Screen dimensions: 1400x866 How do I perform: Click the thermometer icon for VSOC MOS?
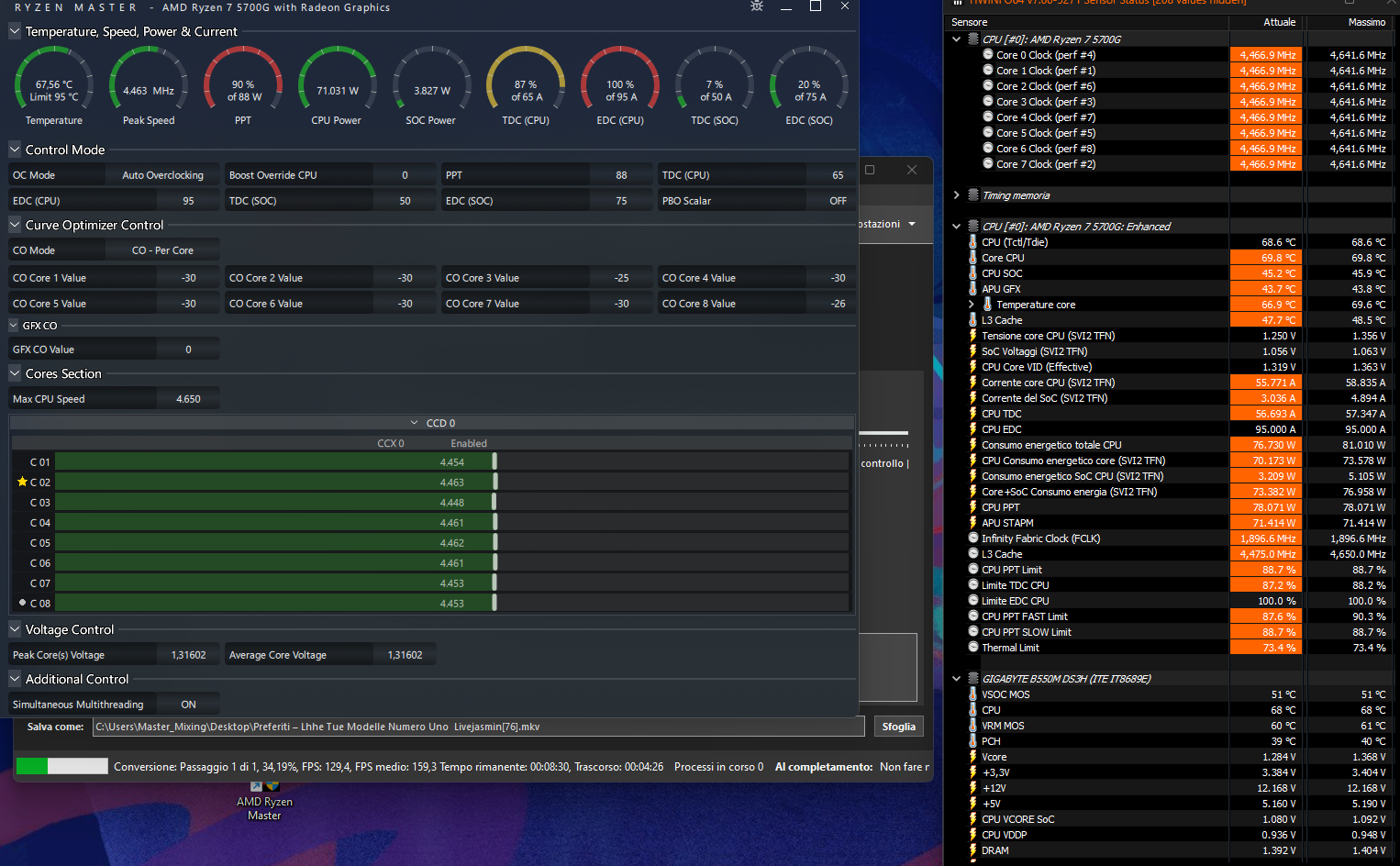(x=973, y=694)
